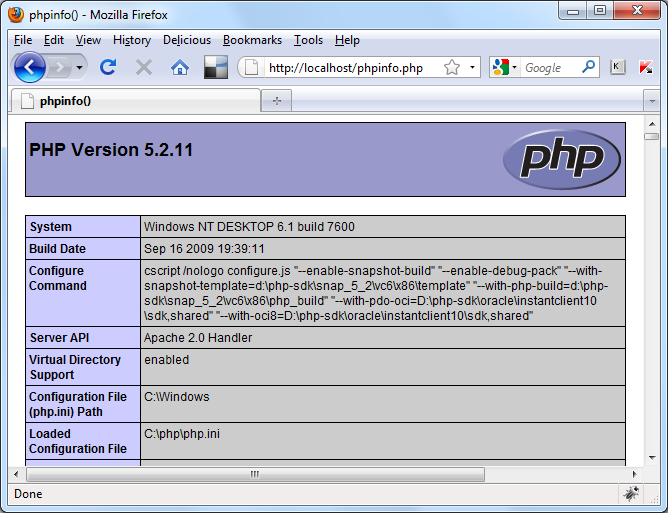Click 'Windows NT DESKTOP 6.1 build 7600' value
The image size is (668, 513).
[249, 227]
